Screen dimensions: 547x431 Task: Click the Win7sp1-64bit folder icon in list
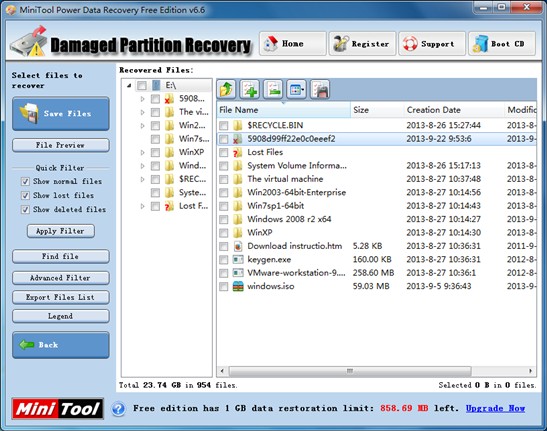238,206
